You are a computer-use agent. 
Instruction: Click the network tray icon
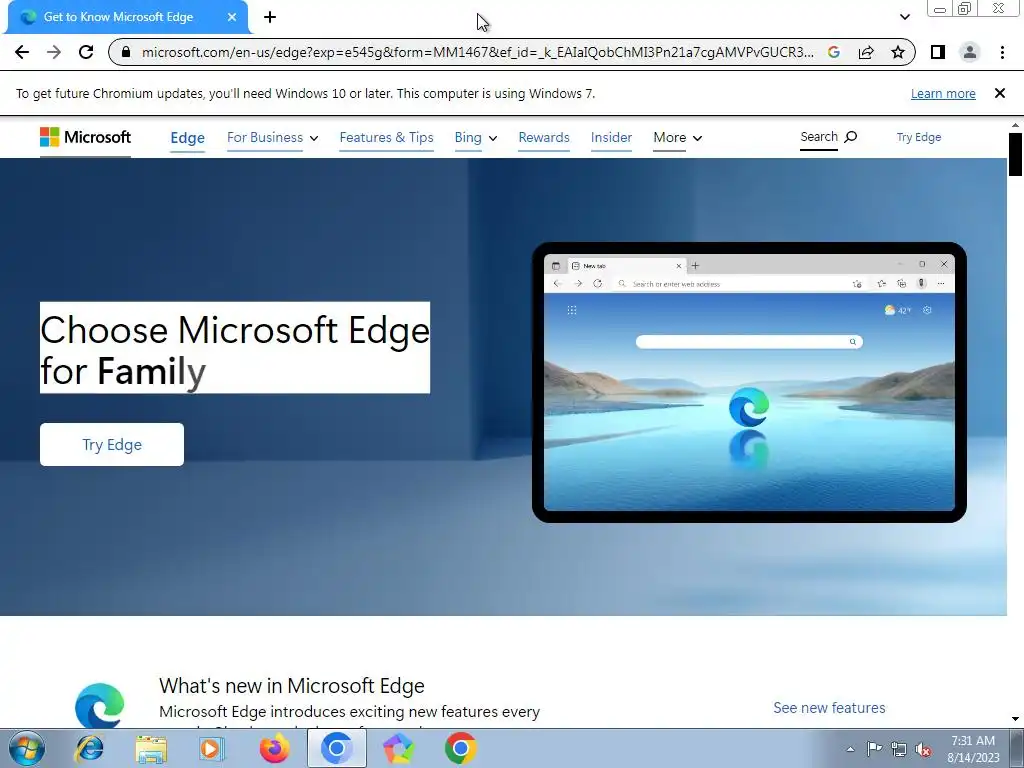coord(899,749)
